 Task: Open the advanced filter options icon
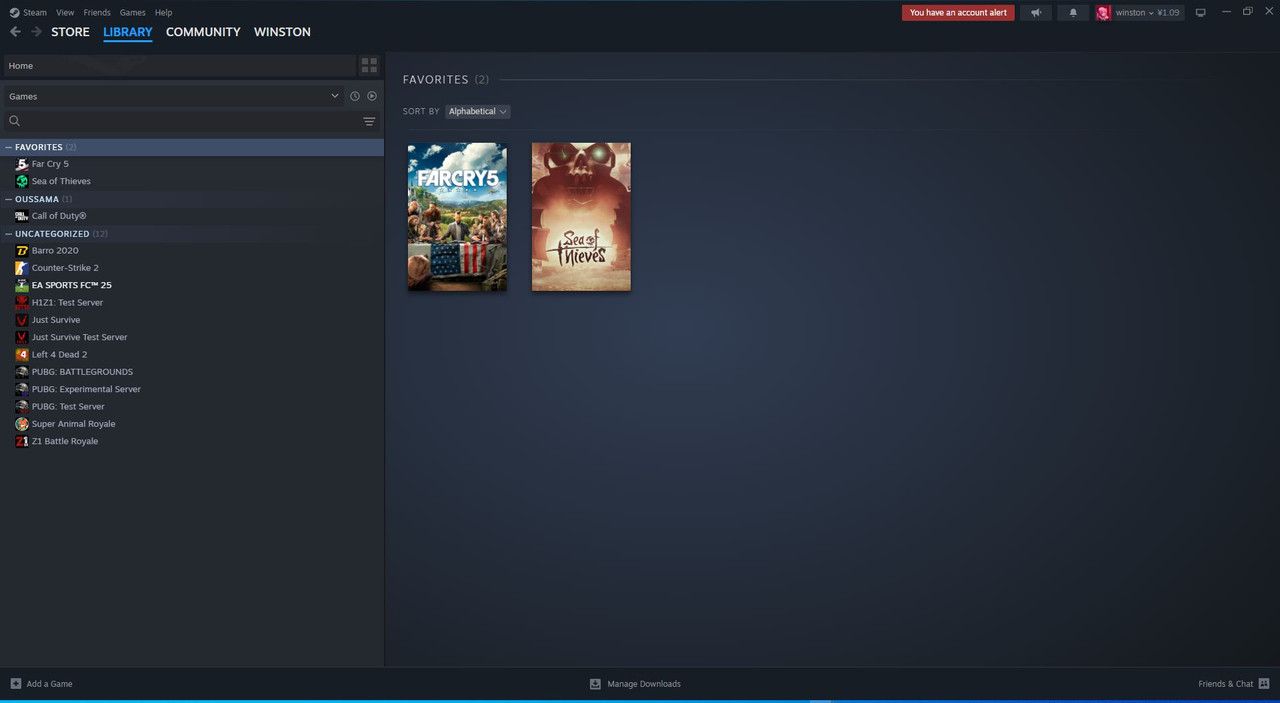click(369, 121)
